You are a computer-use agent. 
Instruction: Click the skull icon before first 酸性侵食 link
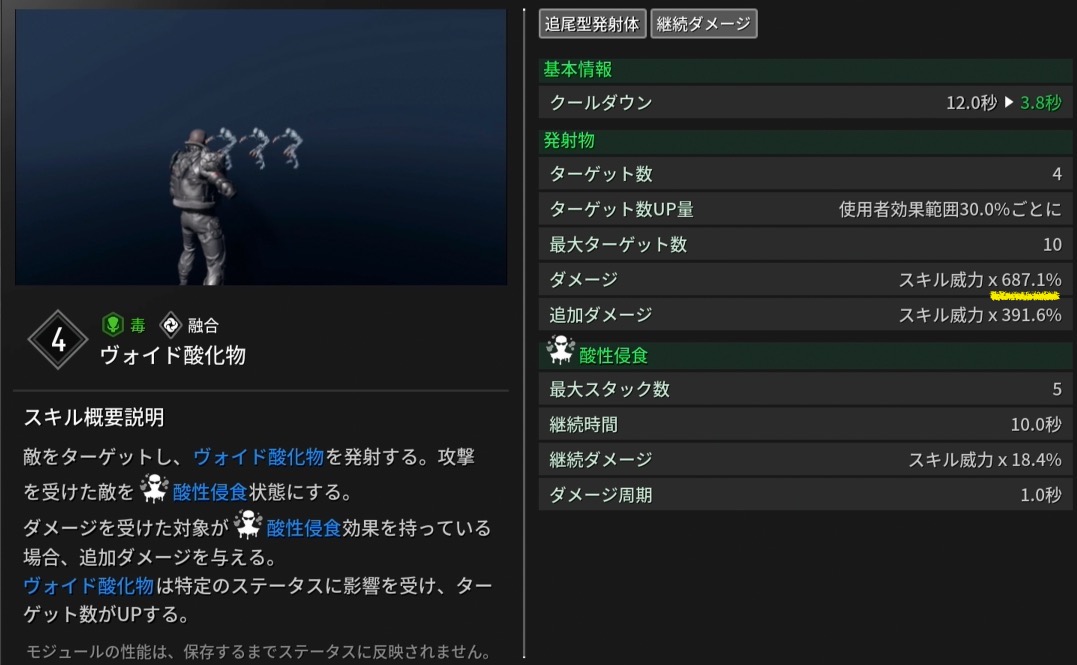coord(155,488)
